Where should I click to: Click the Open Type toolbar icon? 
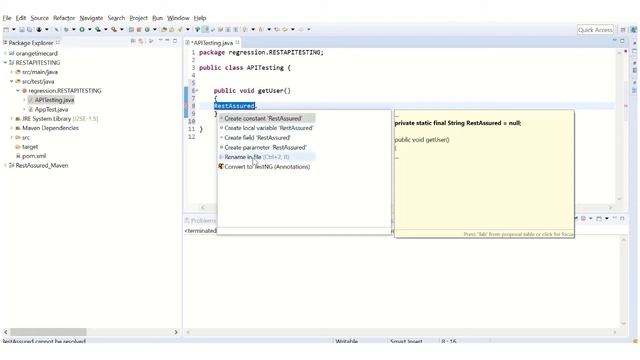click(x=164, y=29)
